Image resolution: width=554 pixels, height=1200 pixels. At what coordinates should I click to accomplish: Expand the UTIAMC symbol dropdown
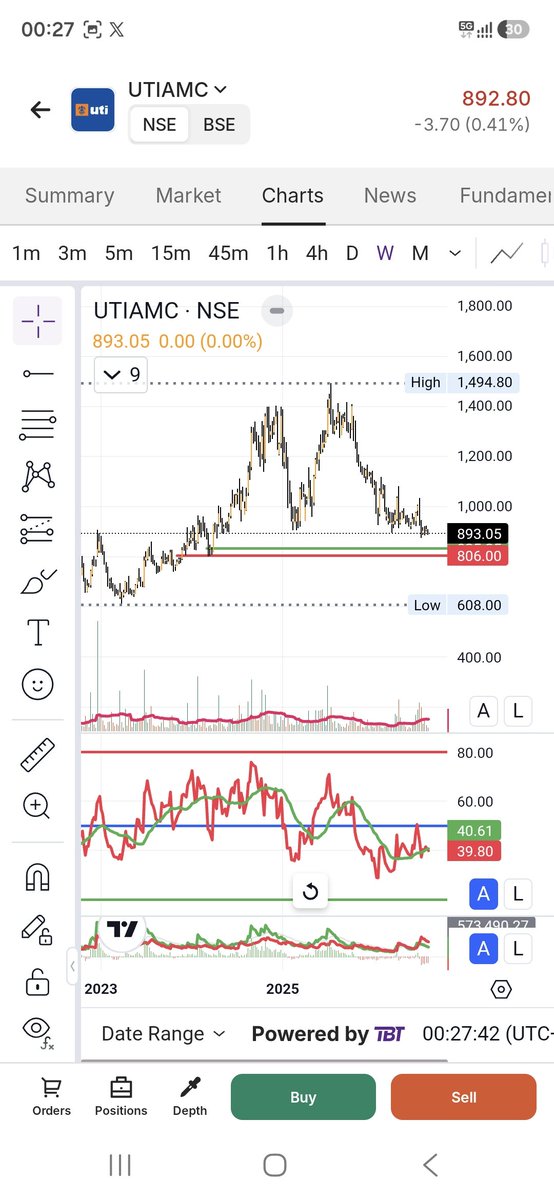pyautogui.click(x=221, y=90)
